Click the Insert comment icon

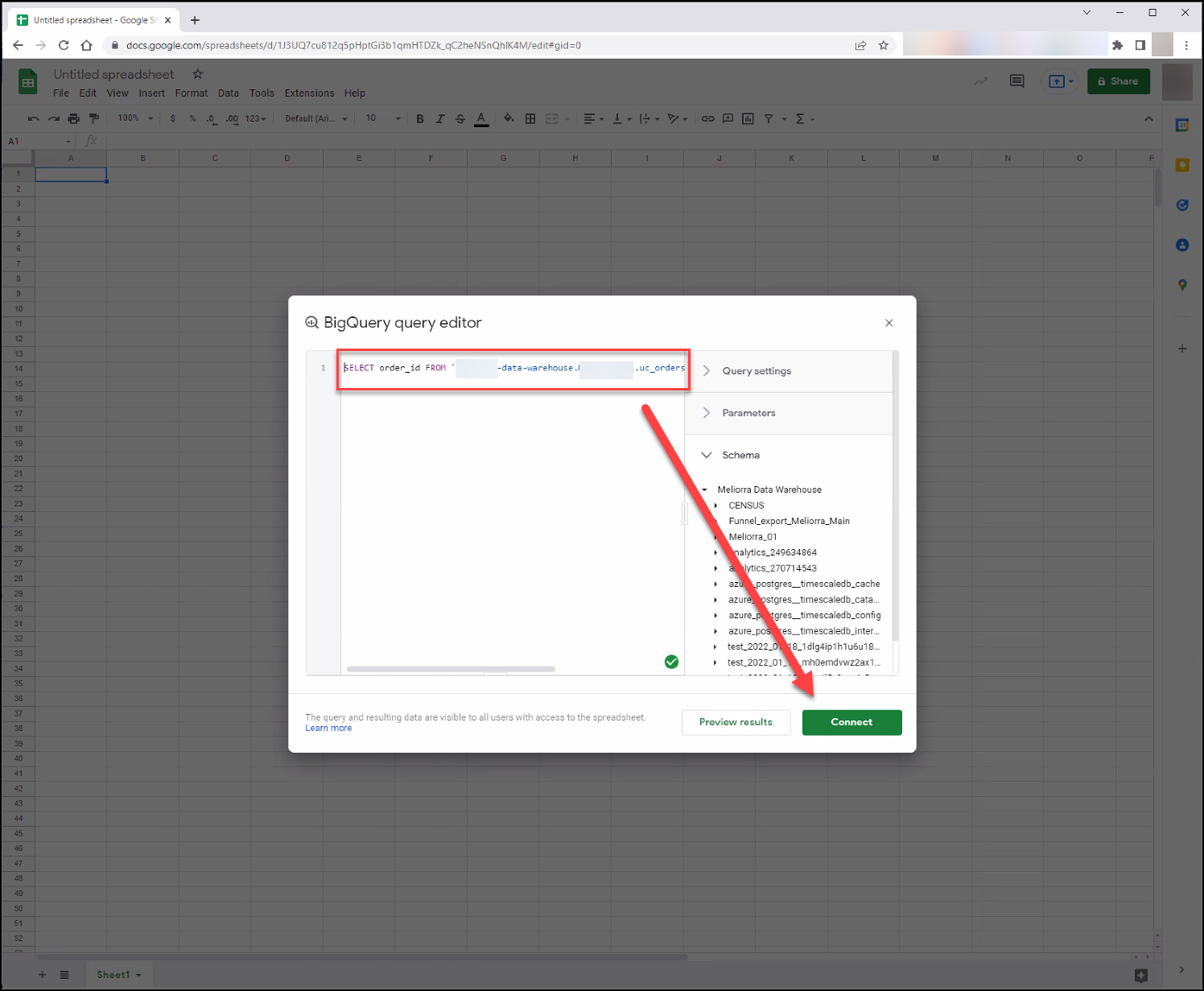pos(728,118)
